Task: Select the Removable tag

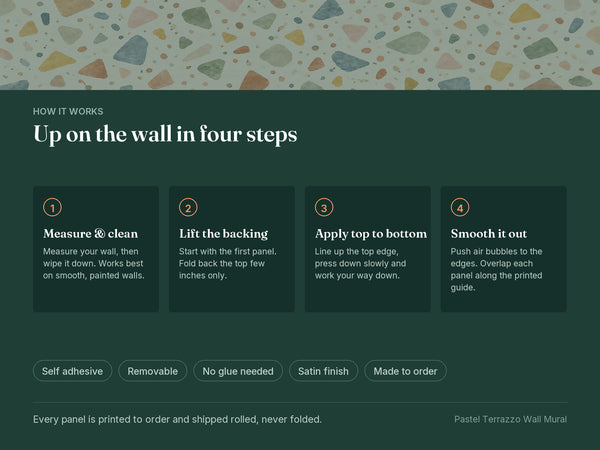Action: pyautogui.click(x=153, y=371)
